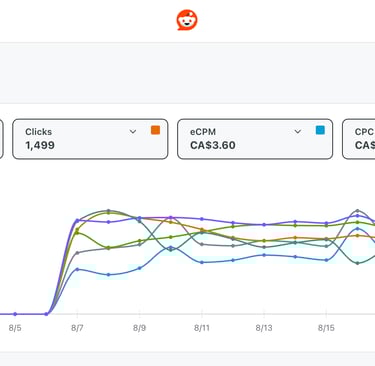Image resolution: width=375 pixels, height=366 pixels.
Task: Select the eCPM CA$3.60 metric card
Action: [255, 139]
